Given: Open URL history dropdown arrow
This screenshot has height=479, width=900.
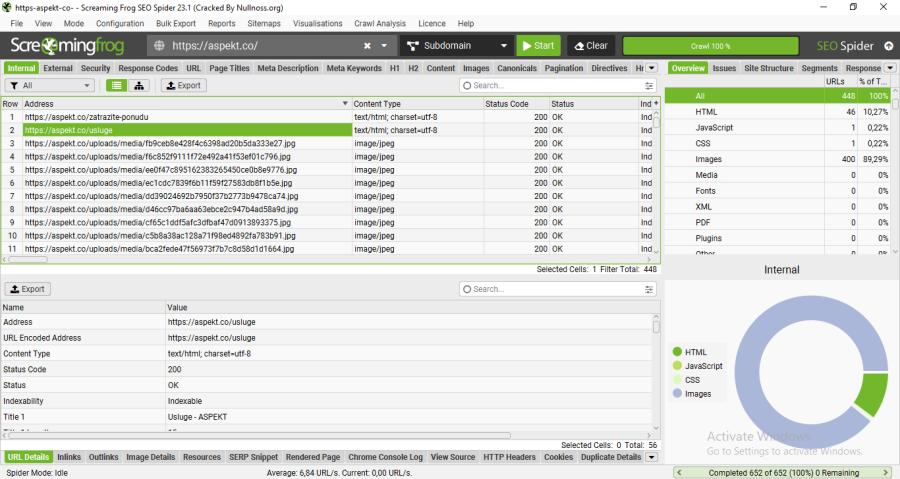Looking at the screenshot, I should [x=384, y=46].
